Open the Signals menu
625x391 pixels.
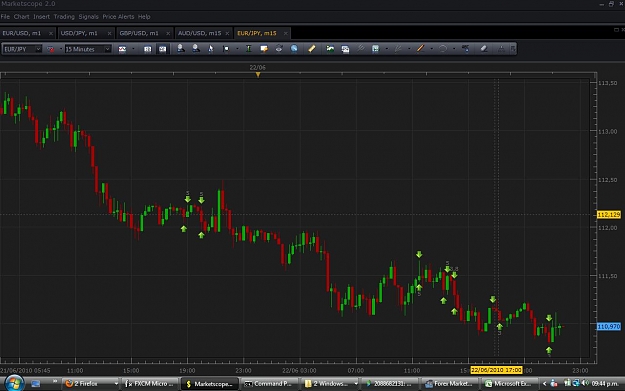pos(88,16)
